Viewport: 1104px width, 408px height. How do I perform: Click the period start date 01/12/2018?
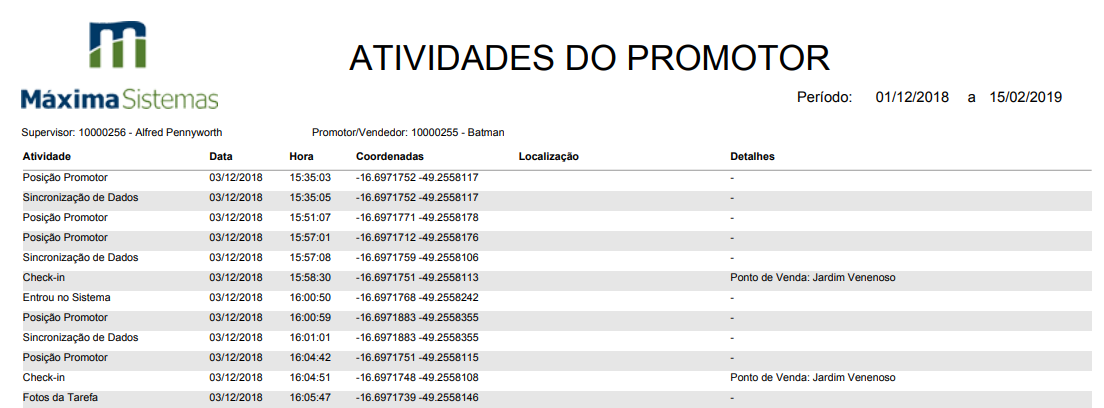(x=912, y=98)
